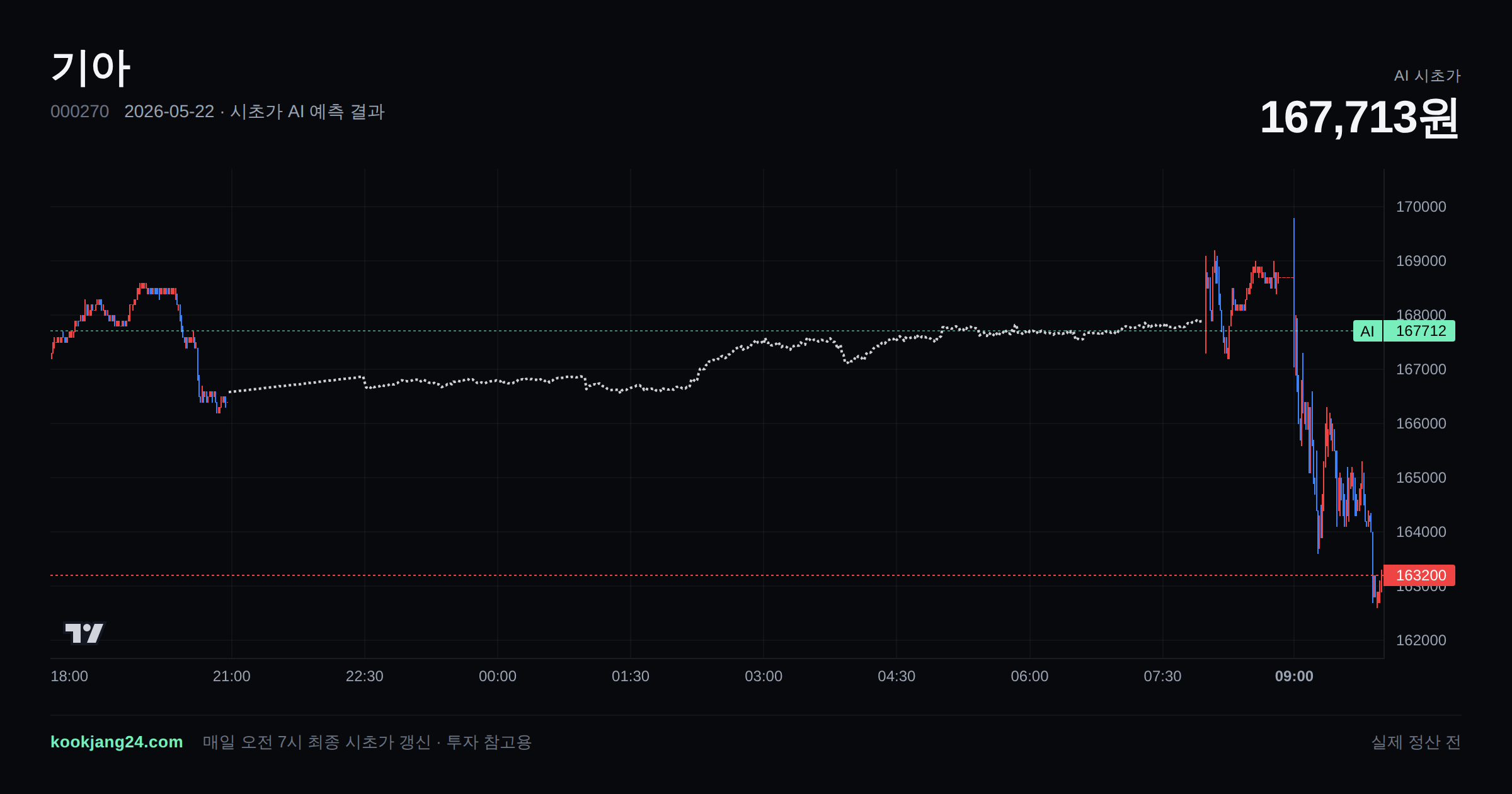Click the 실제 정산 전 status text
Screen dimensions: 1512x794
1416,742
